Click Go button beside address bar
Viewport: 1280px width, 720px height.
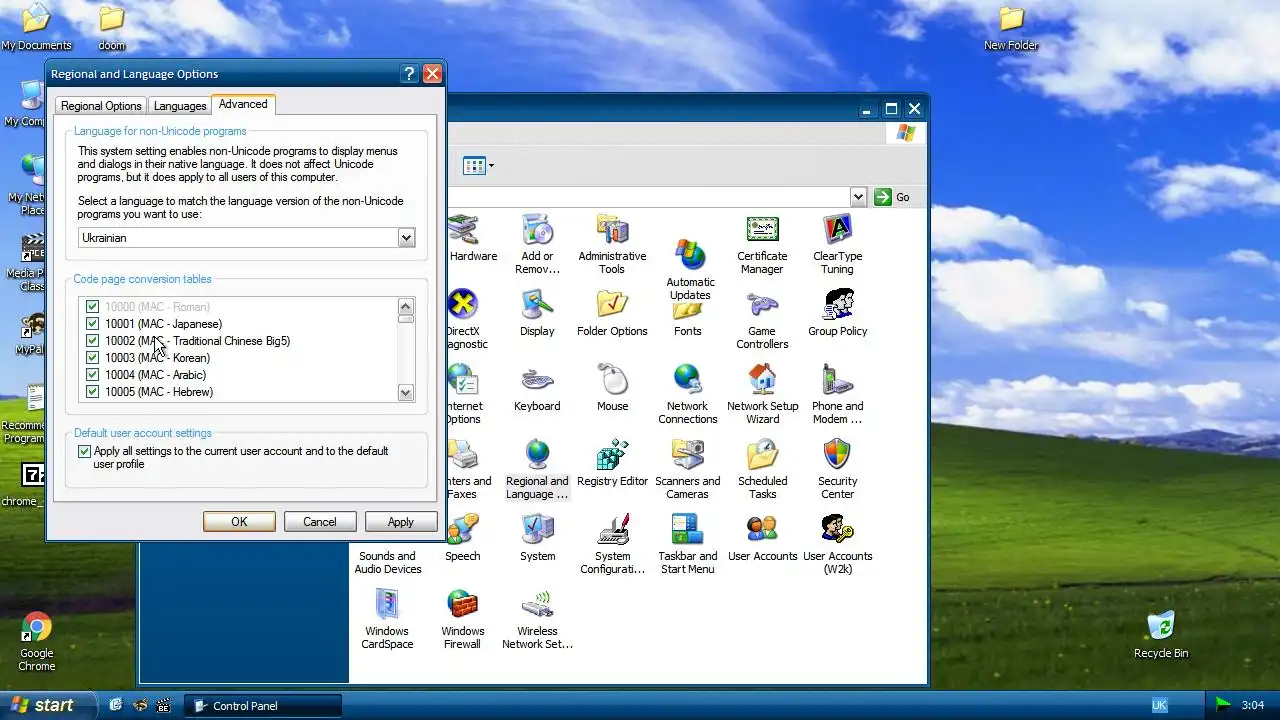892,197
